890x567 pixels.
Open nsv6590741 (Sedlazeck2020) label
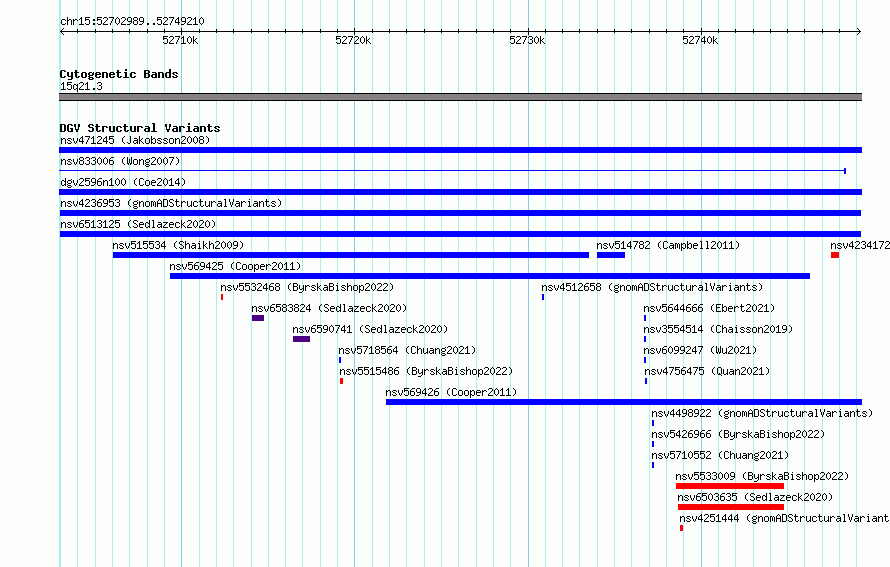[x=370, y=329]
